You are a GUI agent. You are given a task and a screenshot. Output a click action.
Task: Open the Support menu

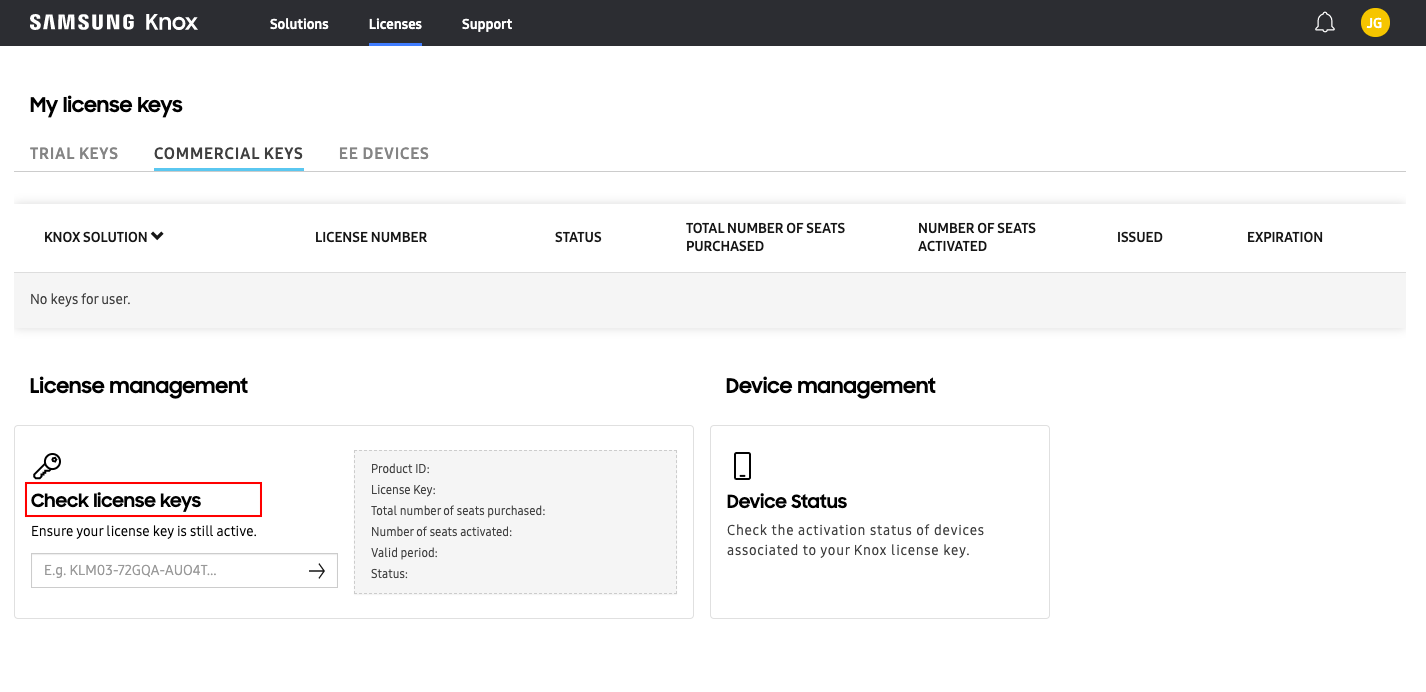[x=487, y=24]
